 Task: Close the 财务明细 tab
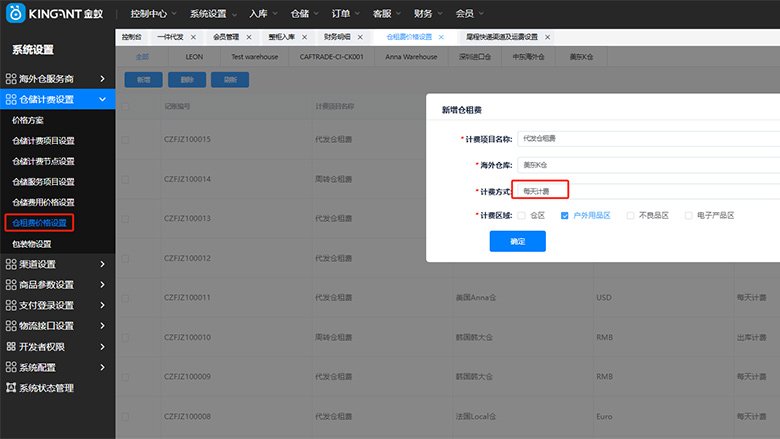pyautogui.click(x=360, y=37)
